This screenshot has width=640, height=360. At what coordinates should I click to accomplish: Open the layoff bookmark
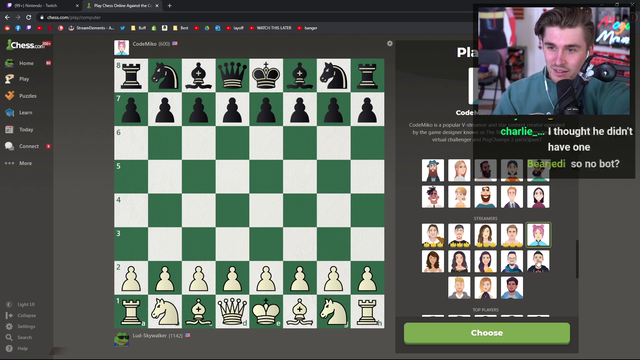[235, 28]
